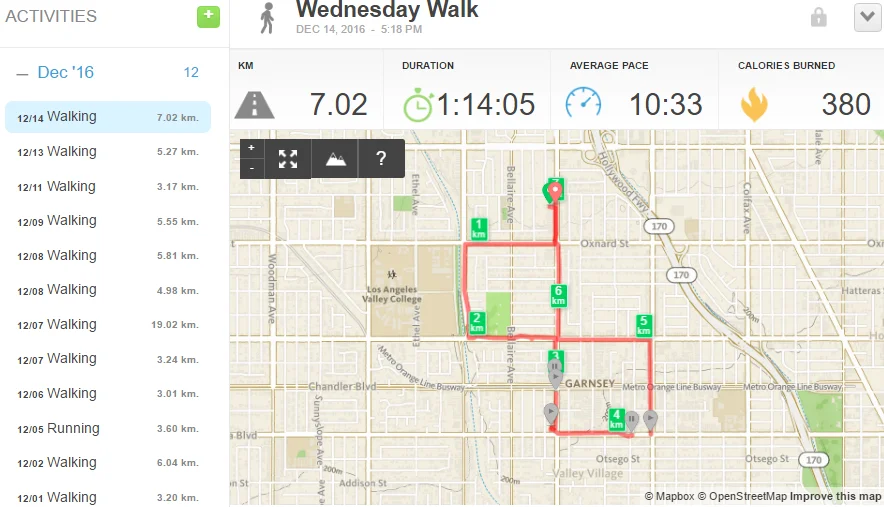Image resolution: width=884 pixels, height=507 pixels.
Task: Click the 5 km marker on the route
Action: [x=644, y=325]
